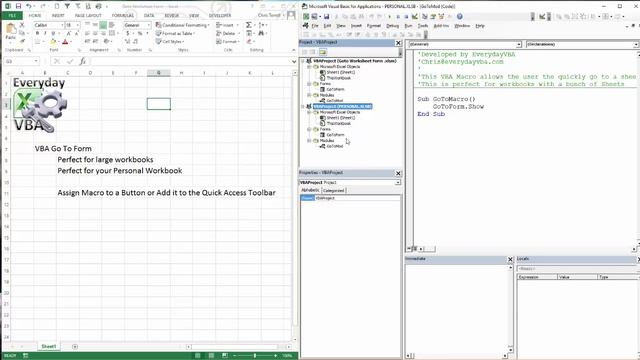This screenshot has height=360, width=640.
Task: Save the workbook from Excel's Quick Access Toolbar
Action: pos(18,6)
